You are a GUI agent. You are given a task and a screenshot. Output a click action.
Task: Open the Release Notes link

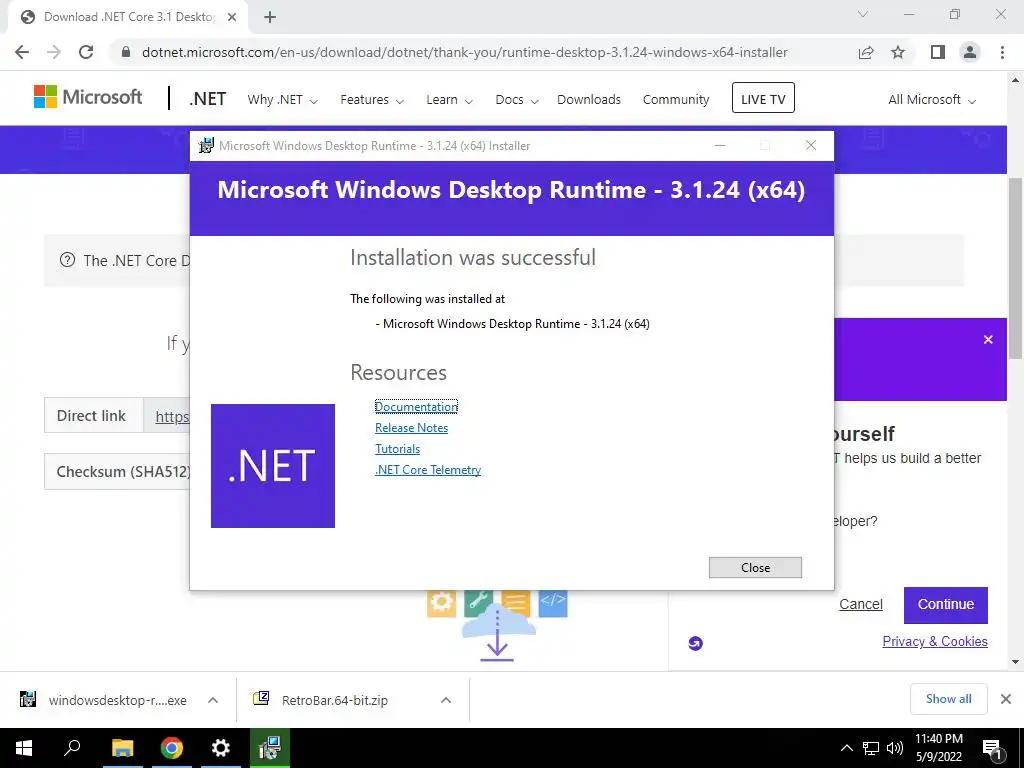pos(411,428)
